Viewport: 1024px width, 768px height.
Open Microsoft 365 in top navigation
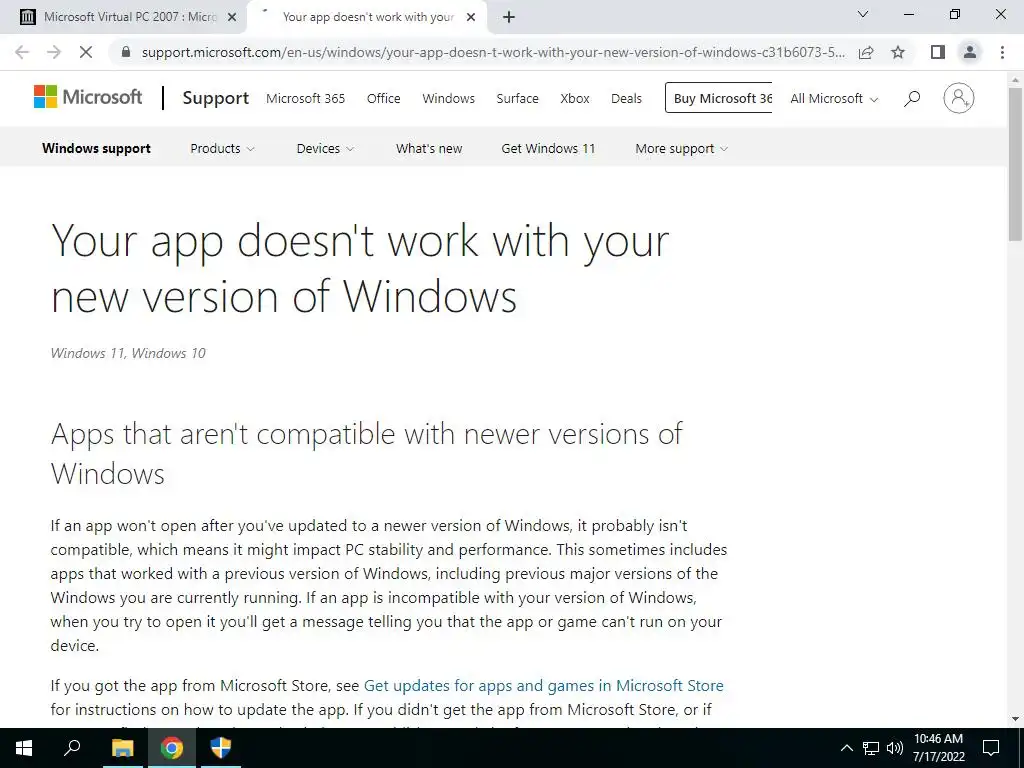click(x=305, y=99)
